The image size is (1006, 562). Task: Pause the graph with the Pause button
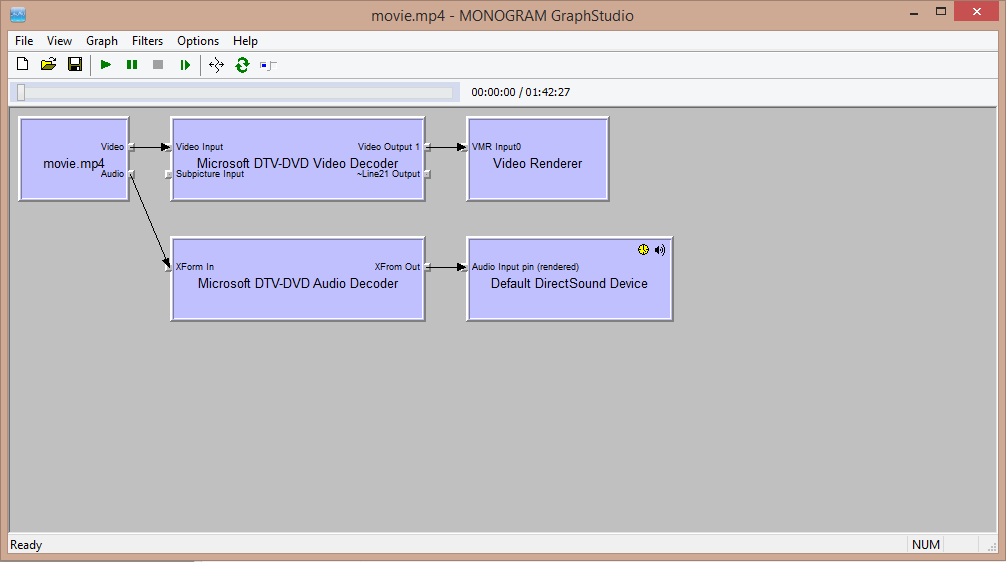(x=132, y=65)
